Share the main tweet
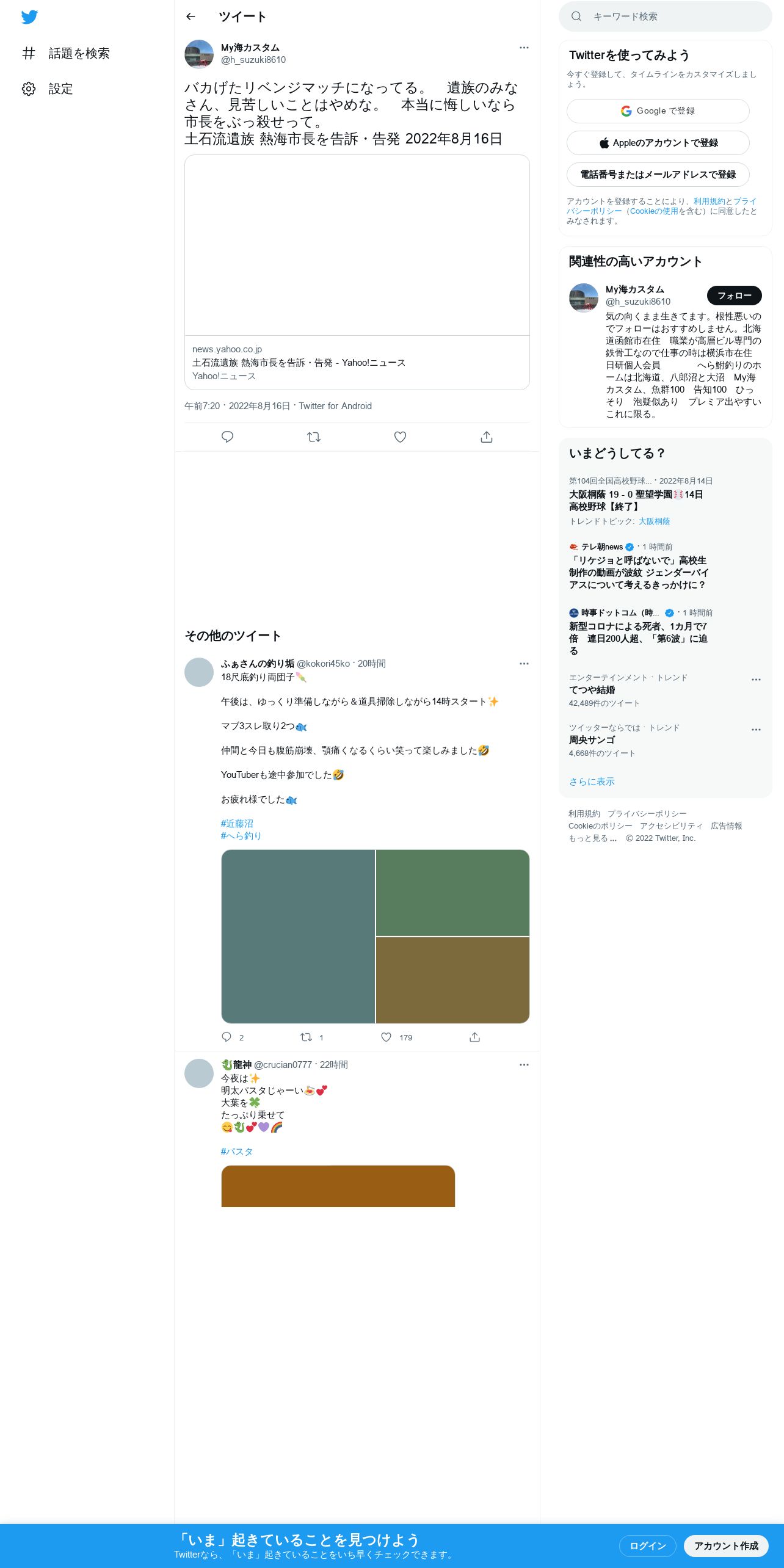 coord(487,437)
